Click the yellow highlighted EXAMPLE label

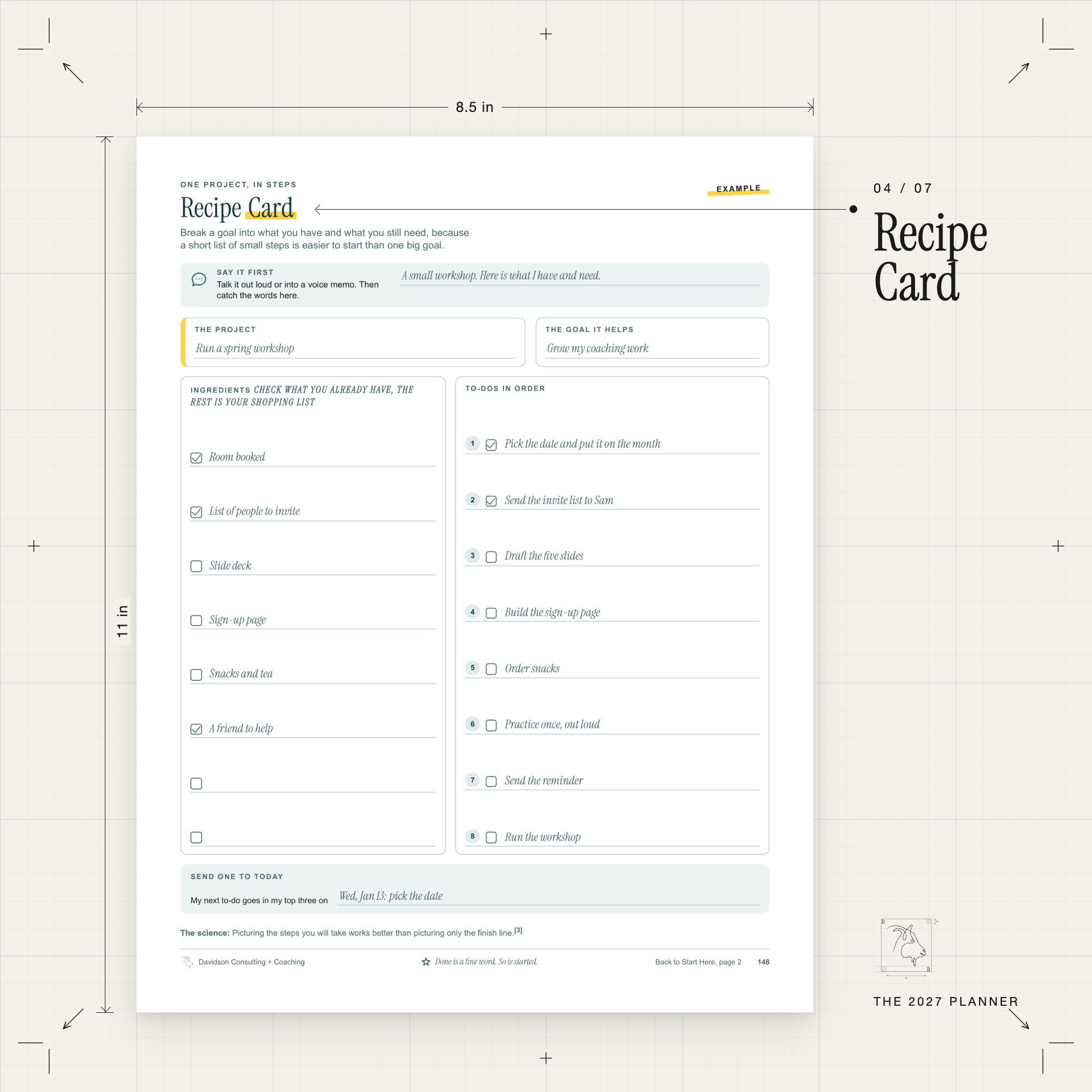(738, 189)
